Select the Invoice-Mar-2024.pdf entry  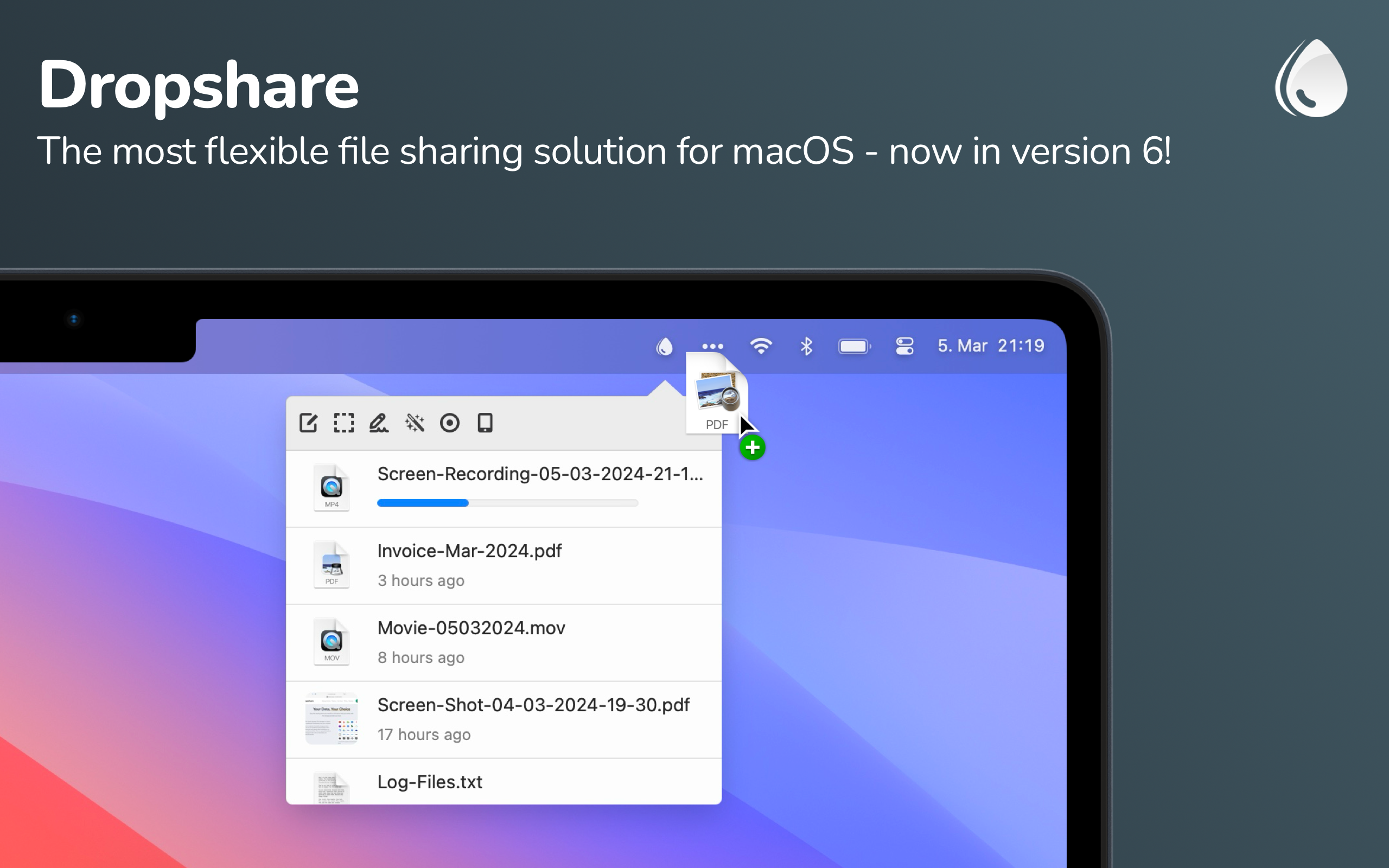[x=469, y=551]
